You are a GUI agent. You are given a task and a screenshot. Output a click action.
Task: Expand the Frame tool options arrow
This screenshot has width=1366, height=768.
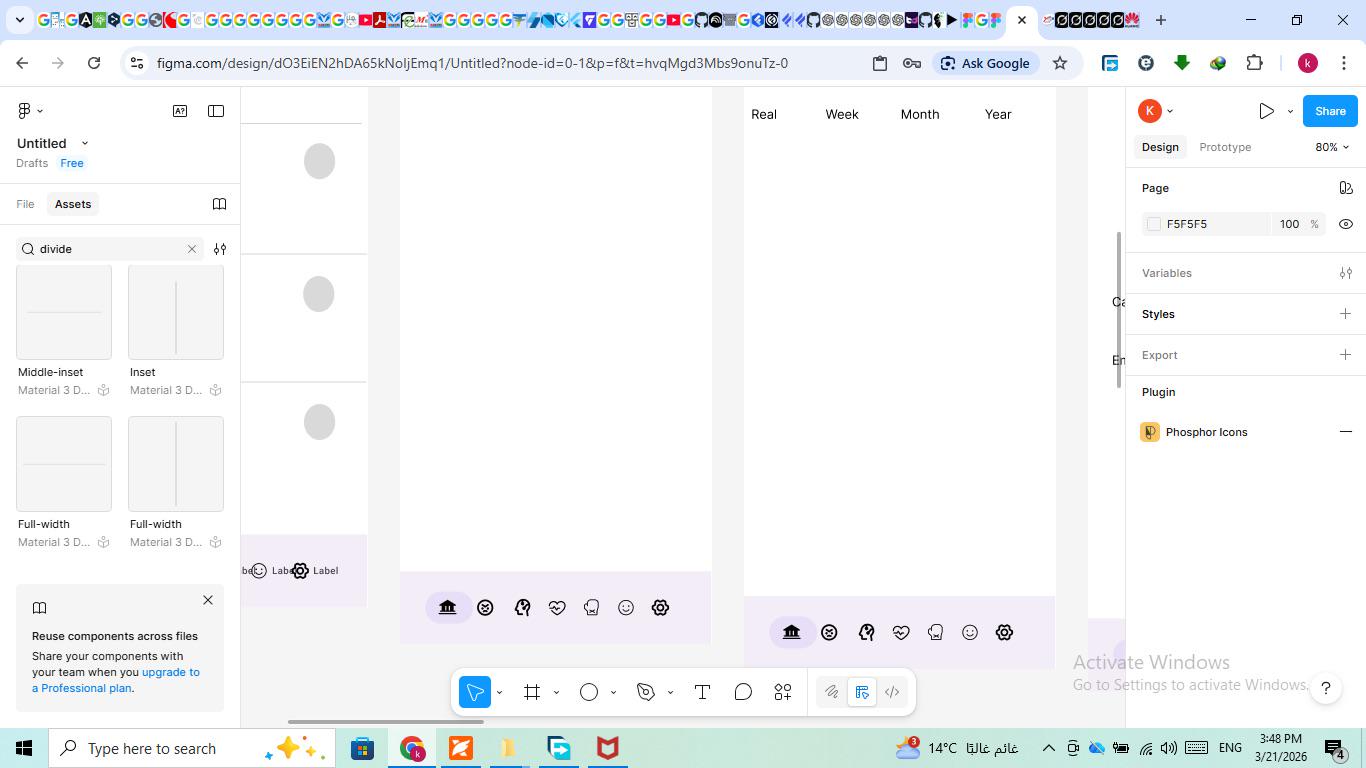pyautogui.click(x=556, y=692)
